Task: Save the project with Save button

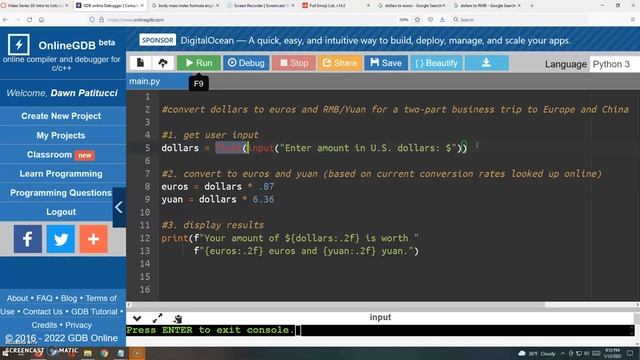Action: pos(386,63)
